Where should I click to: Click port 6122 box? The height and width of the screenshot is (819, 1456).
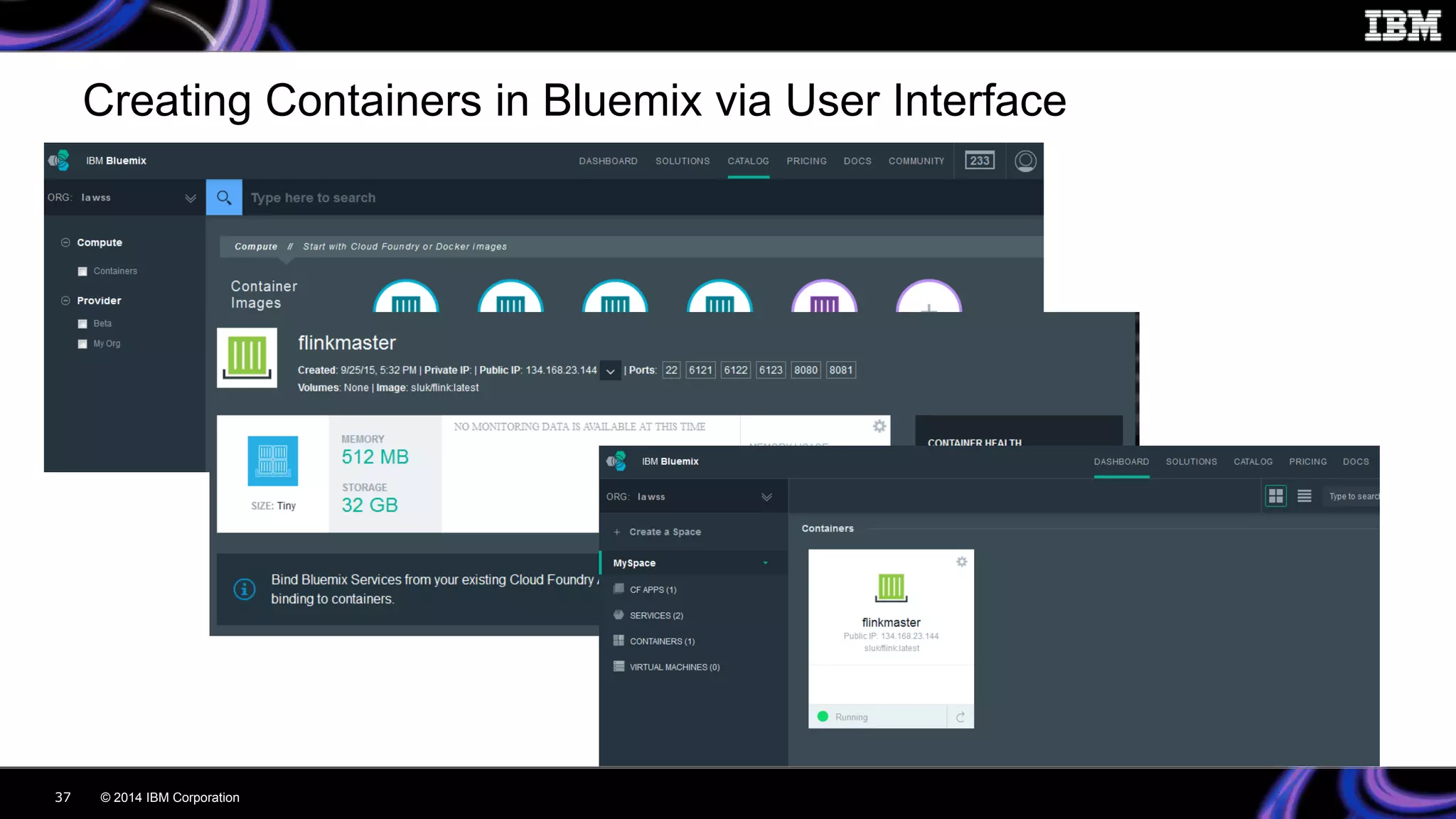click(736, 370)
